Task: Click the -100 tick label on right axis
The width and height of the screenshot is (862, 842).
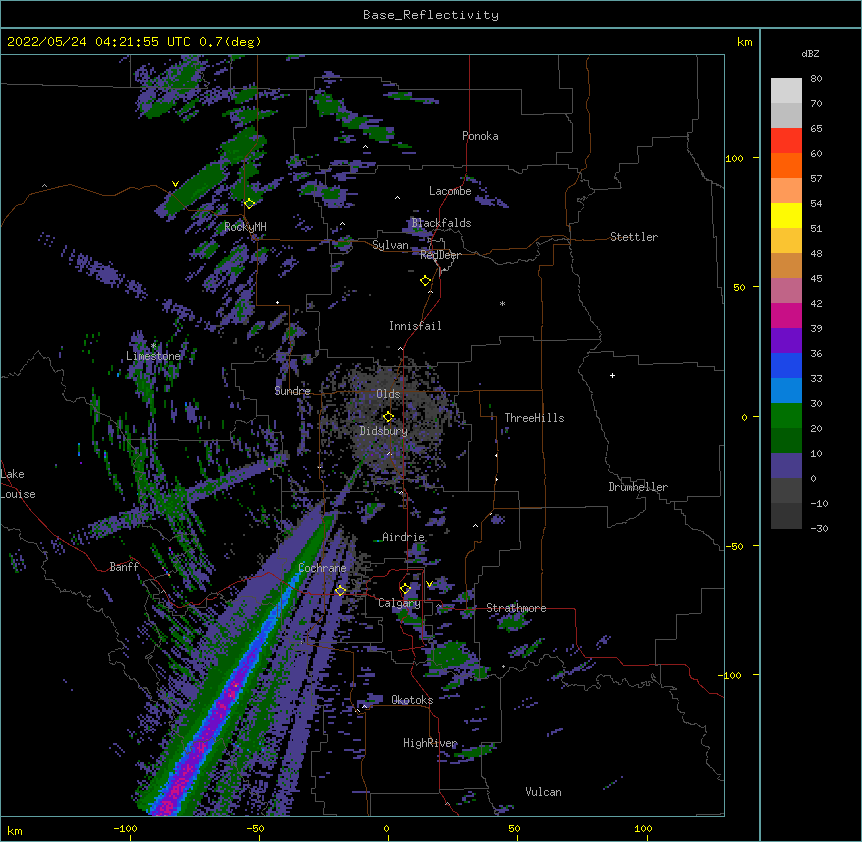Action: tap(731, 675)
